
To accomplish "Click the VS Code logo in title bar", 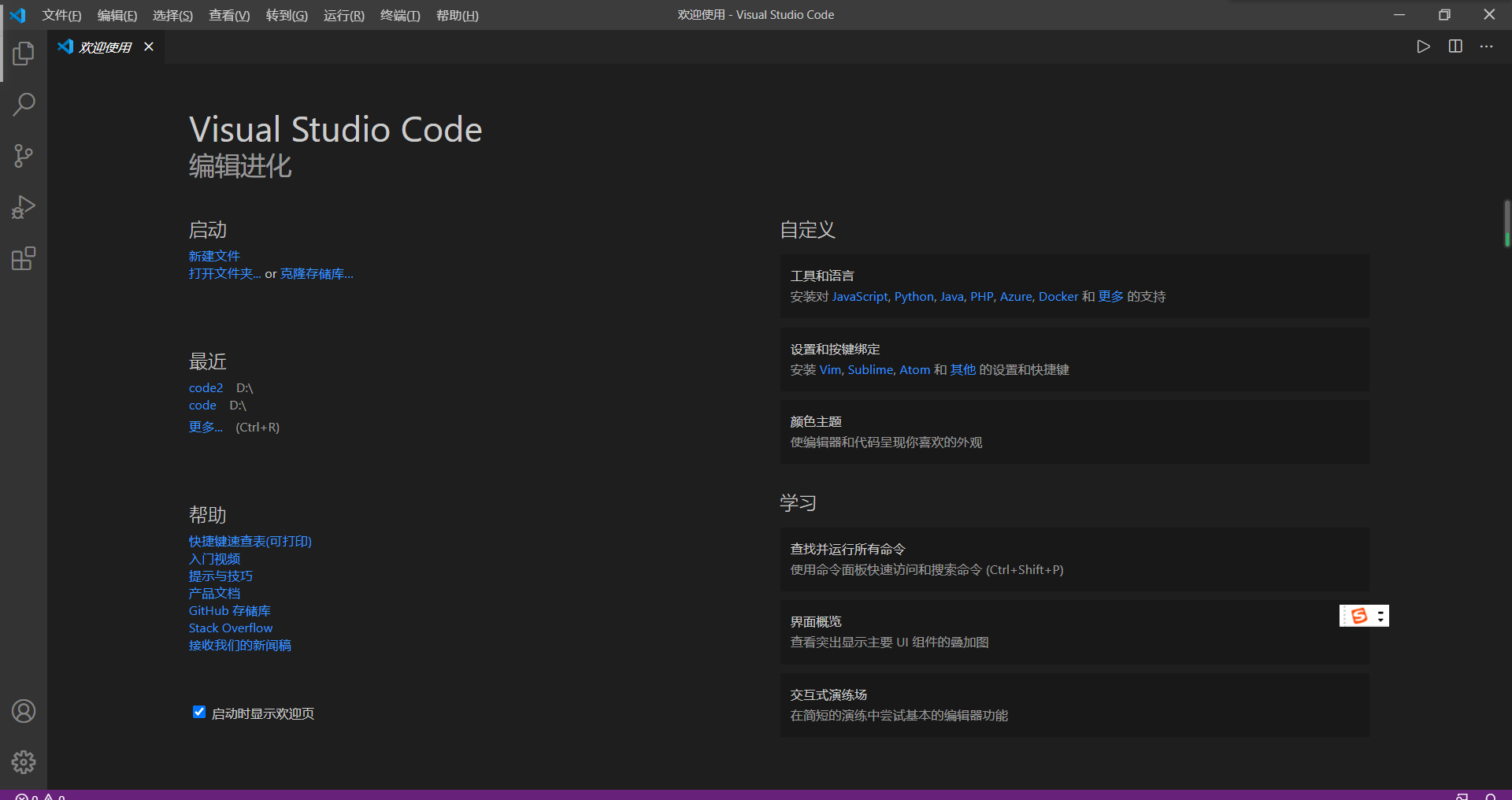I will [17, 15].
